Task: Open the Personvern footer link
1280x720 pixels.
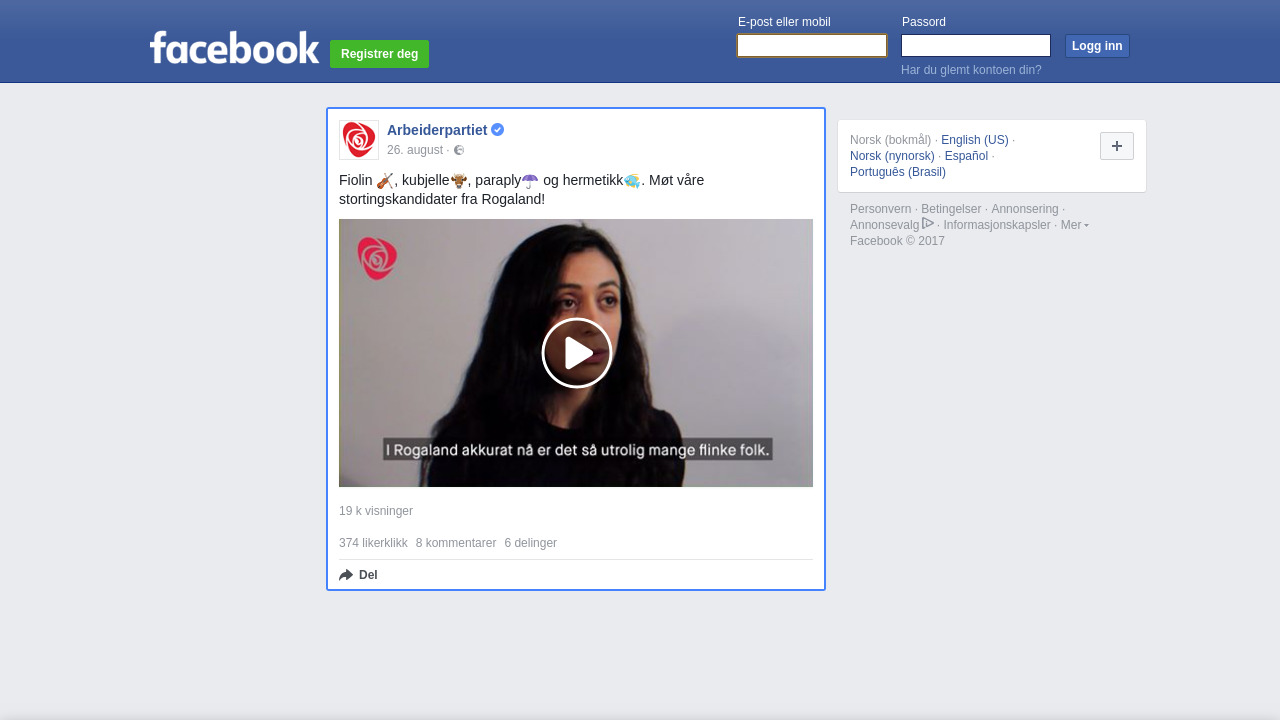Action: (x=880, y=209)
